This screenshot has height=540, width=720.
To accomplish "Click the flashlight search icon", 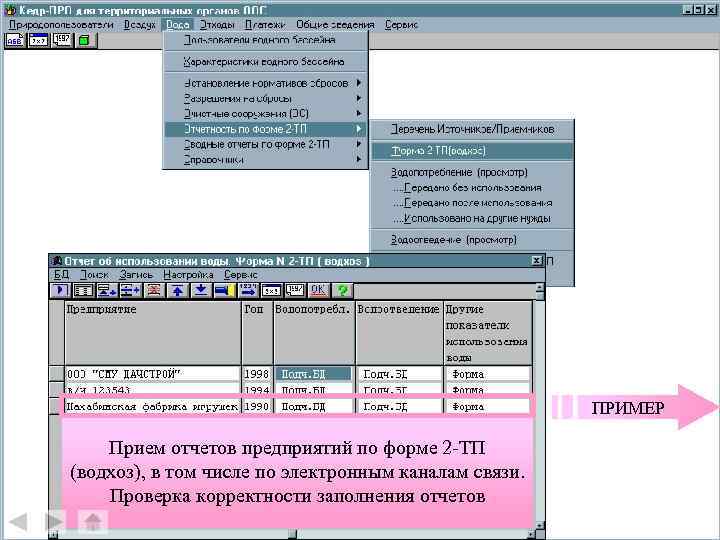I will tap(225, 290).
